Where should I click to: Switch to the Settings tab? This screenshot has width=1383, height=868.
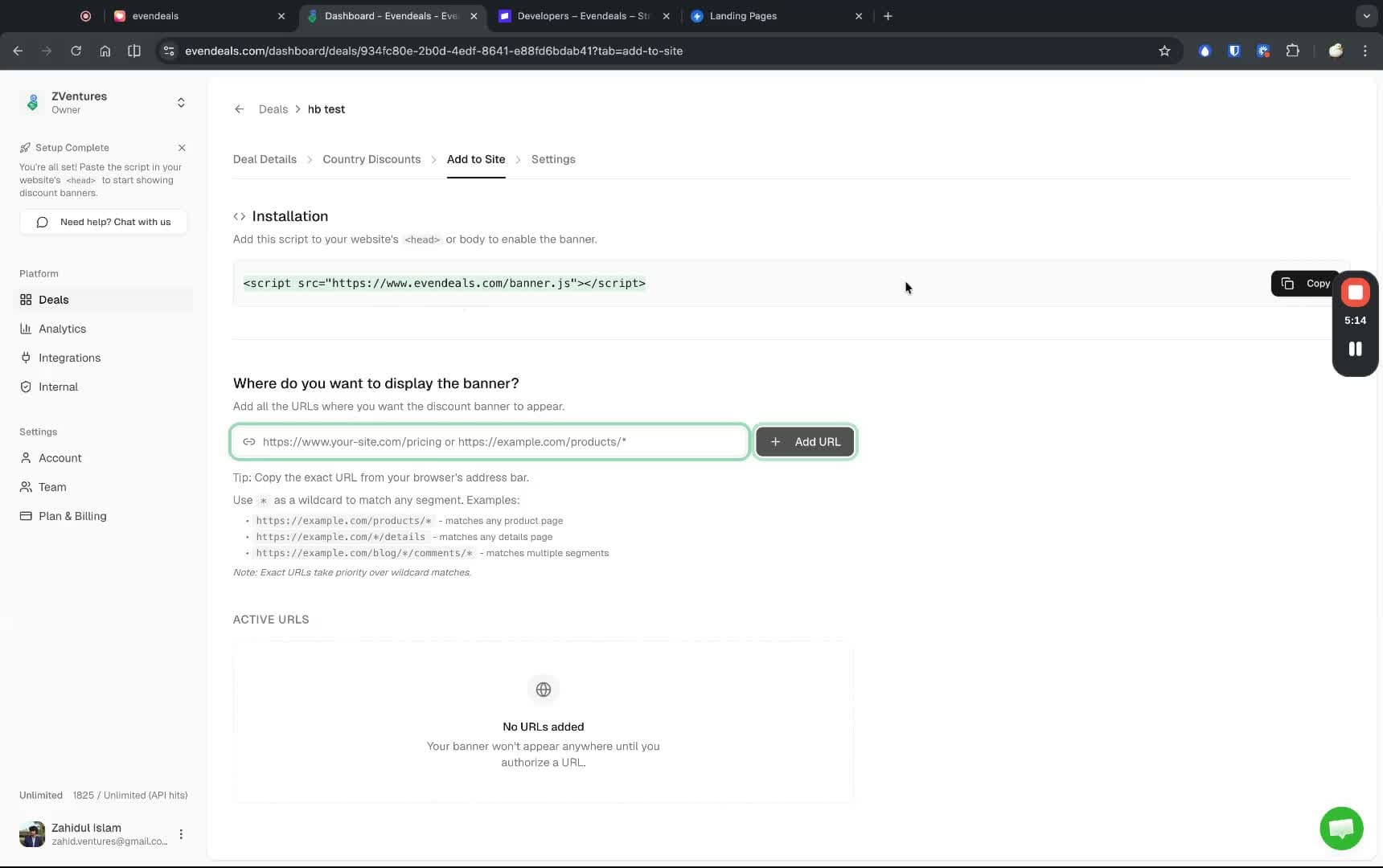click(x=552, y=159)
